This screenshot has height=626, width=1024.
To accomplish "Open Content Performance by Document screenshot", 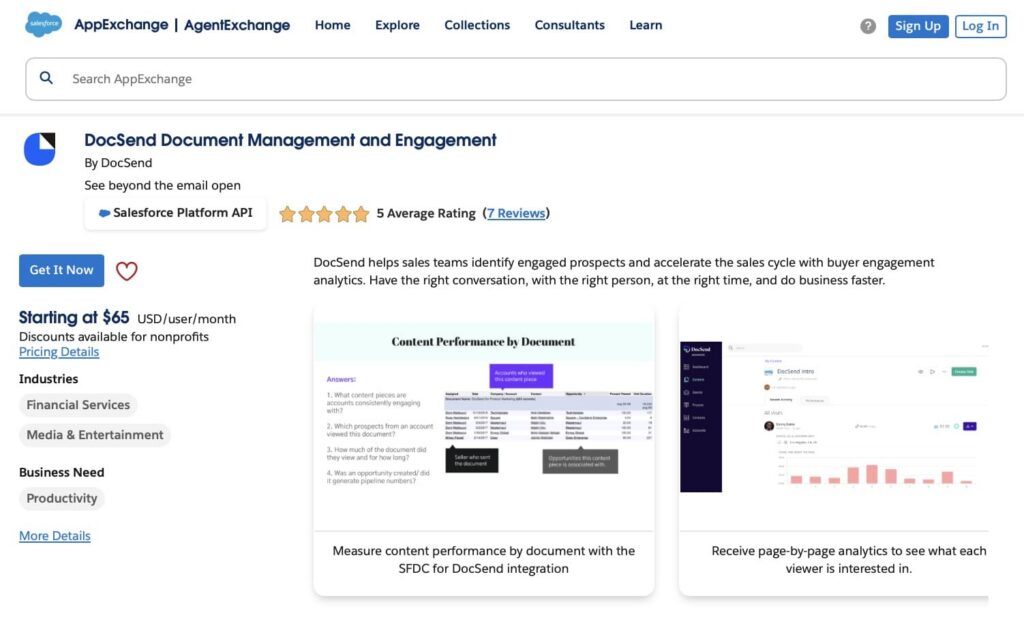I will [483, 418].
